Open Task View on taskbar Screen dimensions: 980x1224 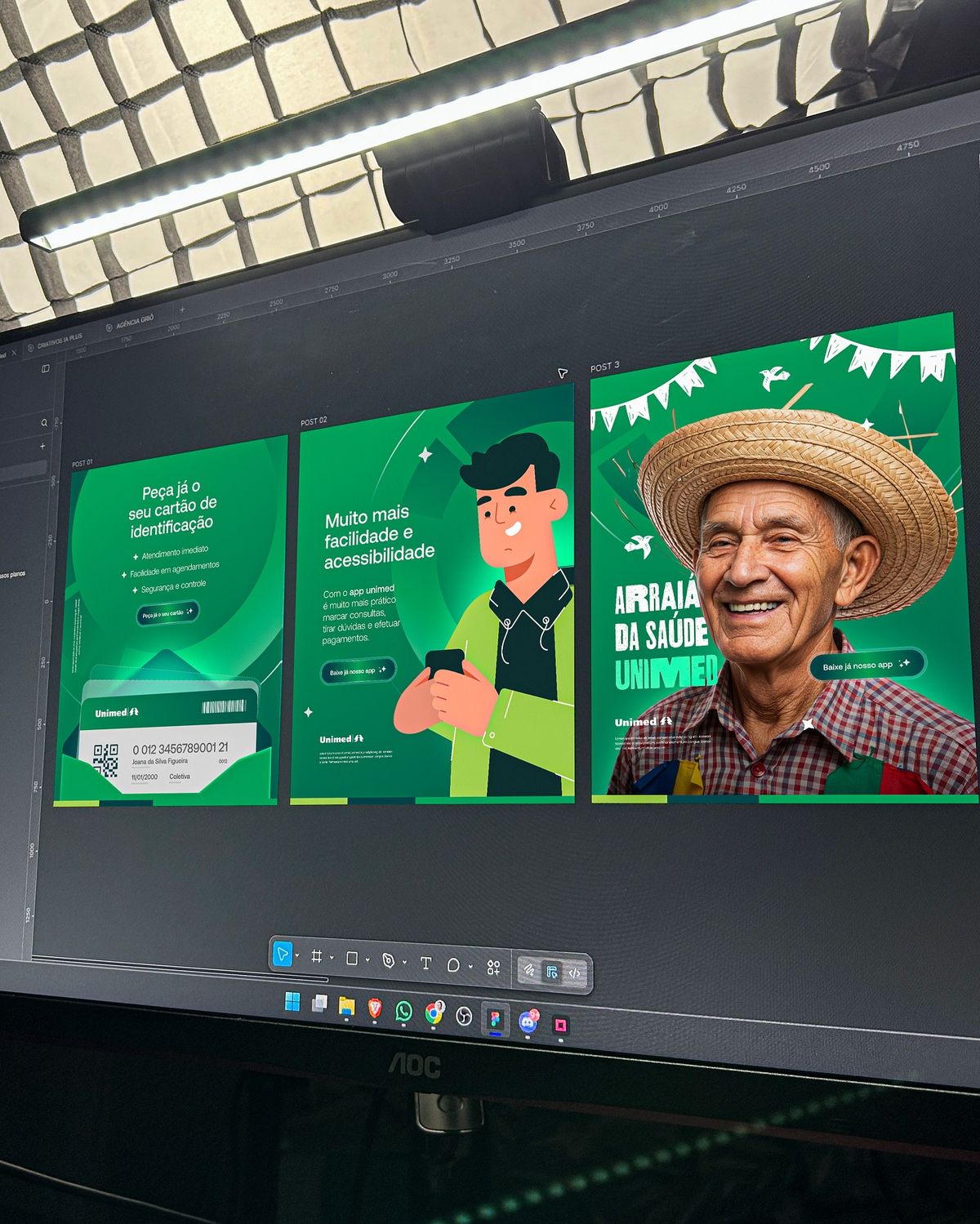(319, 1004)
